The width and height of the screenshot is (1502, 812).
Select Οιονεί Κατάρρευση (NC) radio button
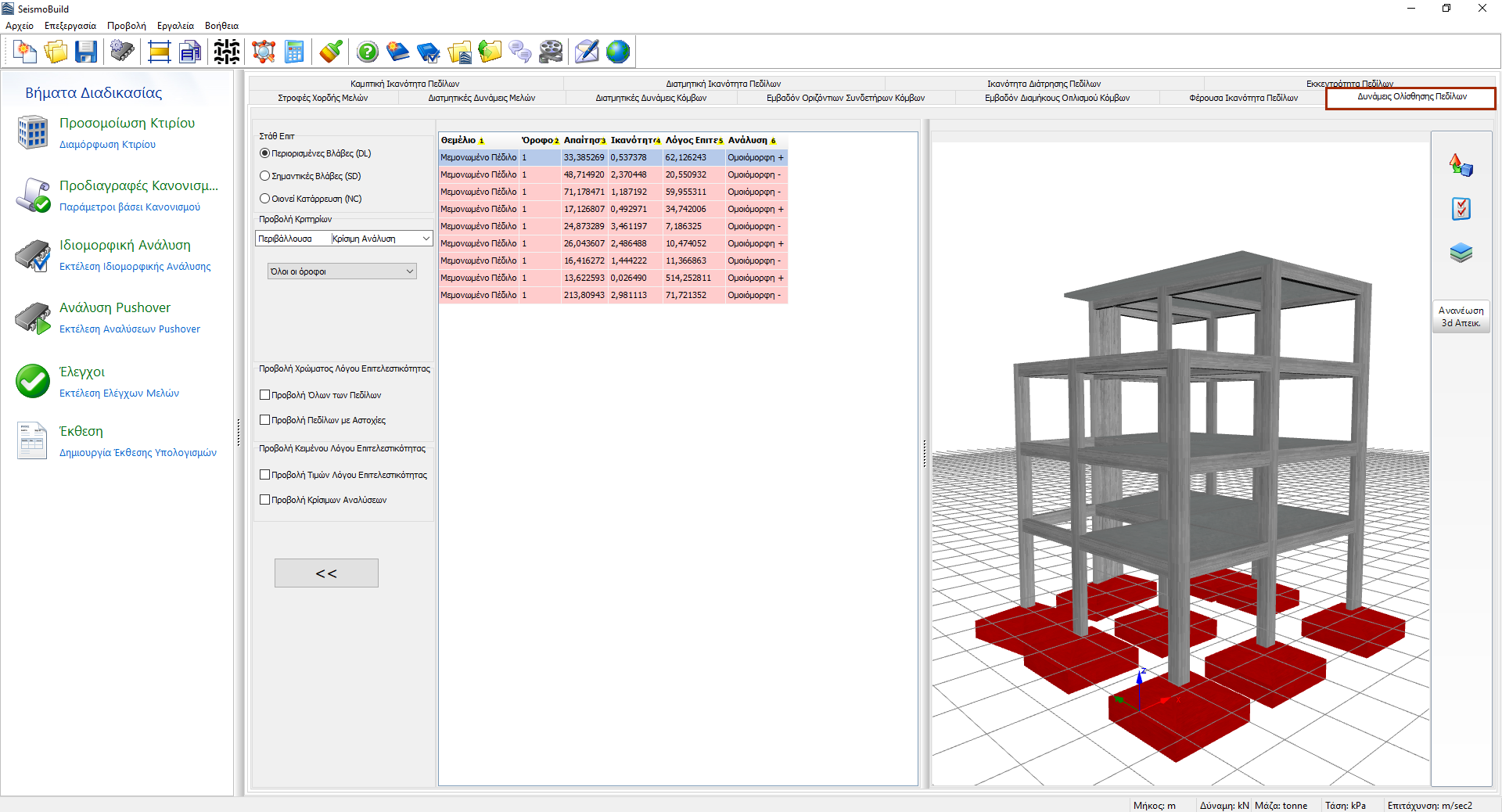pos(265,199)
